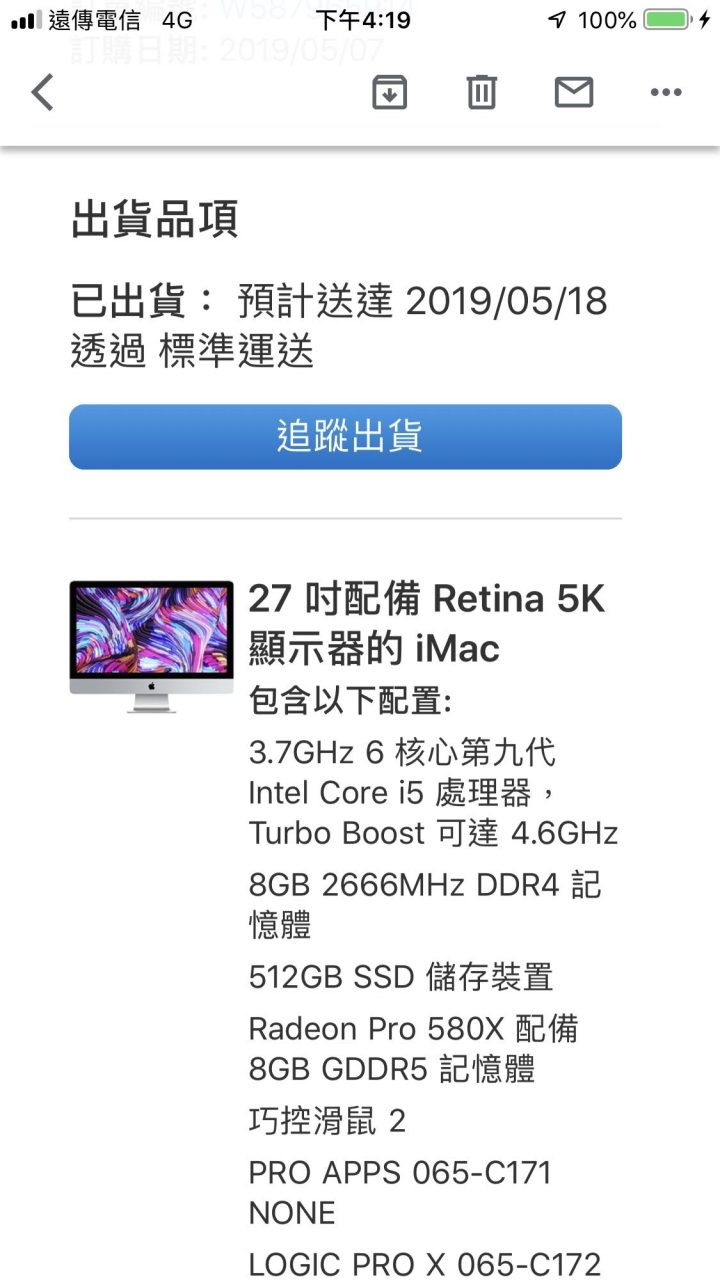Tap the 2019/05/18 estimated delivery date
720x1280 pixels.
click(x=506, y=301)
